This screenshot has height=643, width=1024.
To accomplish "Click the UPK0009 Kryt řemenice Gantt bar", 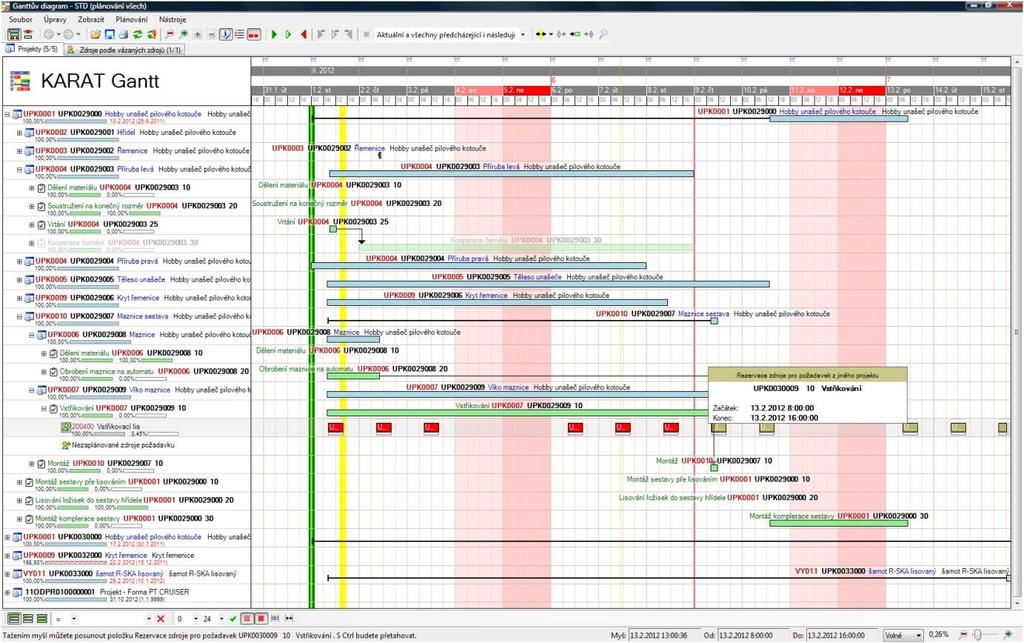I will tap(497, 302).
